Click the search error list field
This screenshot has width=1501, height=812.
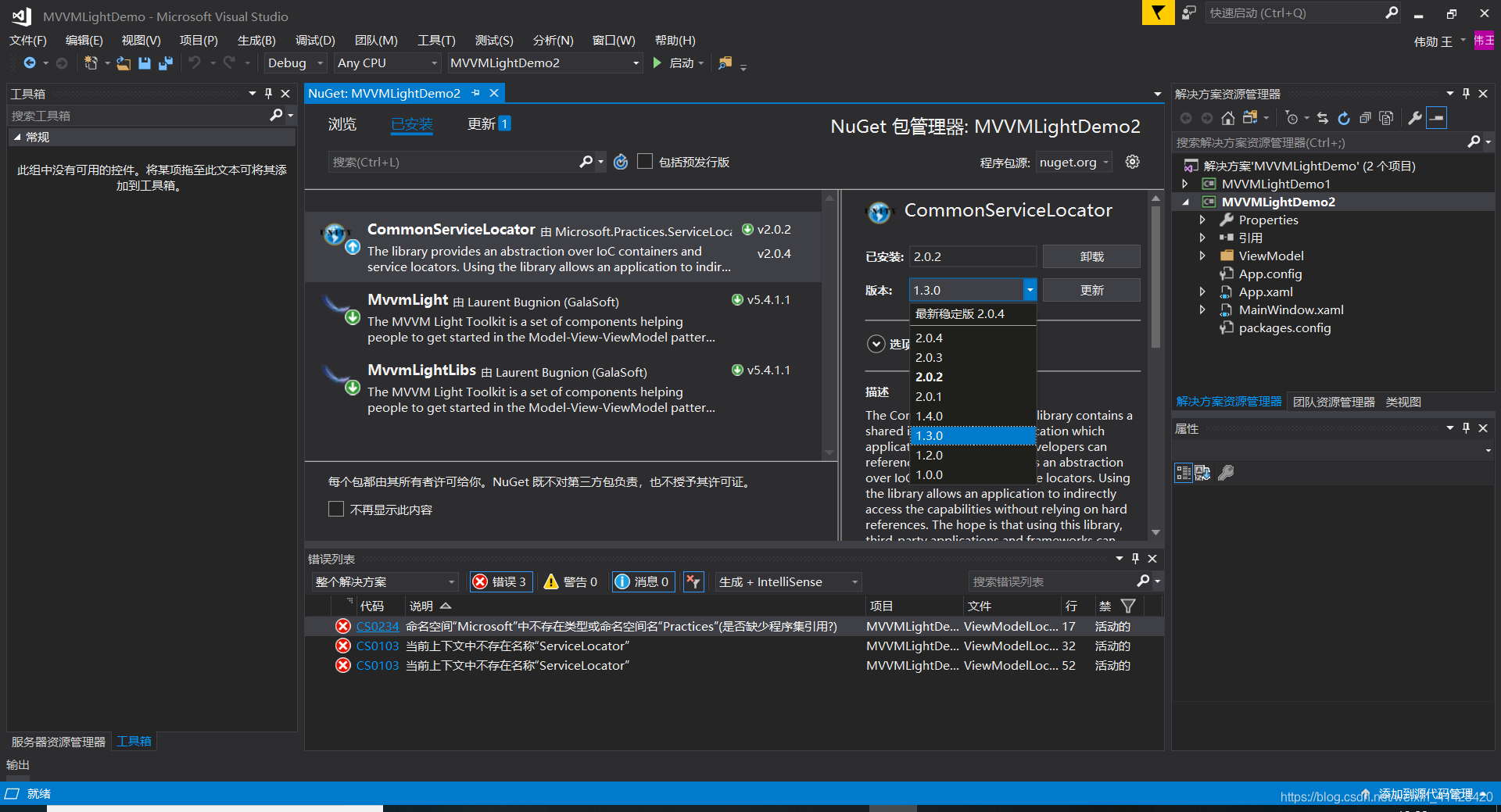tap(1052, 581)
